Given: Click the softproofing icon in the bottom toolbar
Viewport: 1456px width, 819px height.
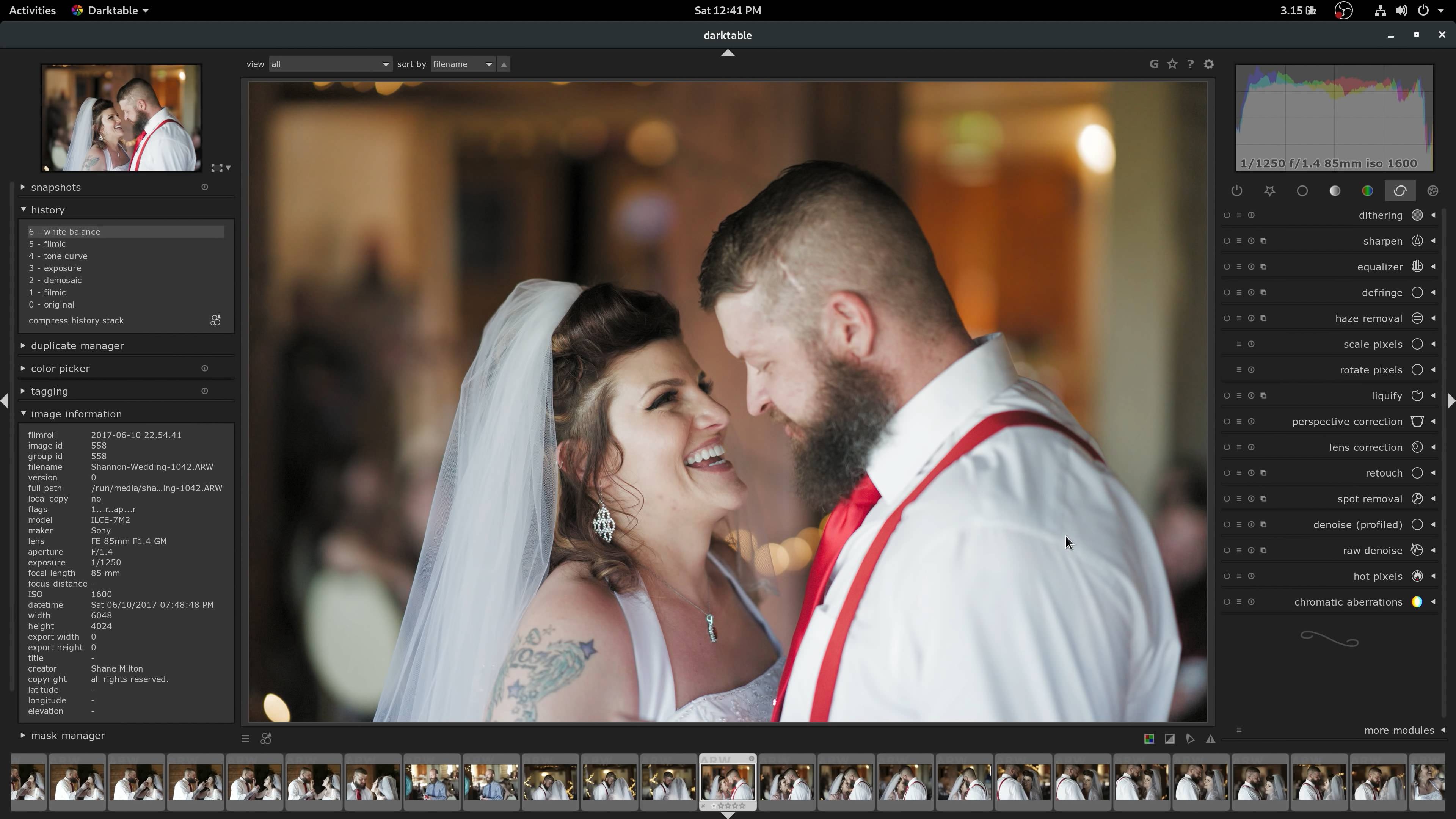Looking at the screenshot, I should (x=1190, y=739).
